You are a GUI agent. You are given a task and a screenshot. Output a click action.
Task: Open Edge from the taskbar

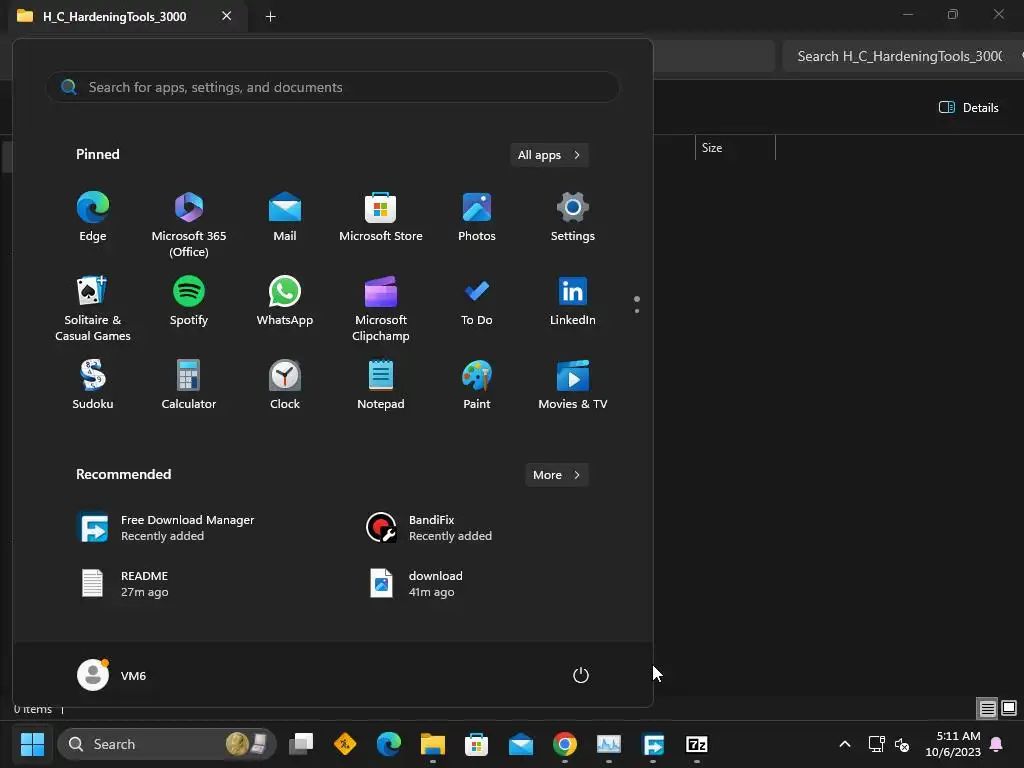click(x=389, y=744)
